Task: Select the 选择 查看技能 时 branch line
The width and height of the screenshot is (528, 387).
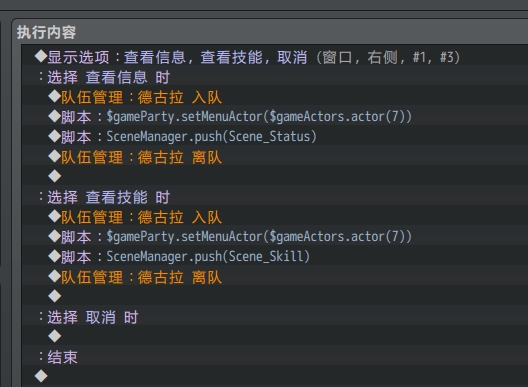Action: (275, 197)
